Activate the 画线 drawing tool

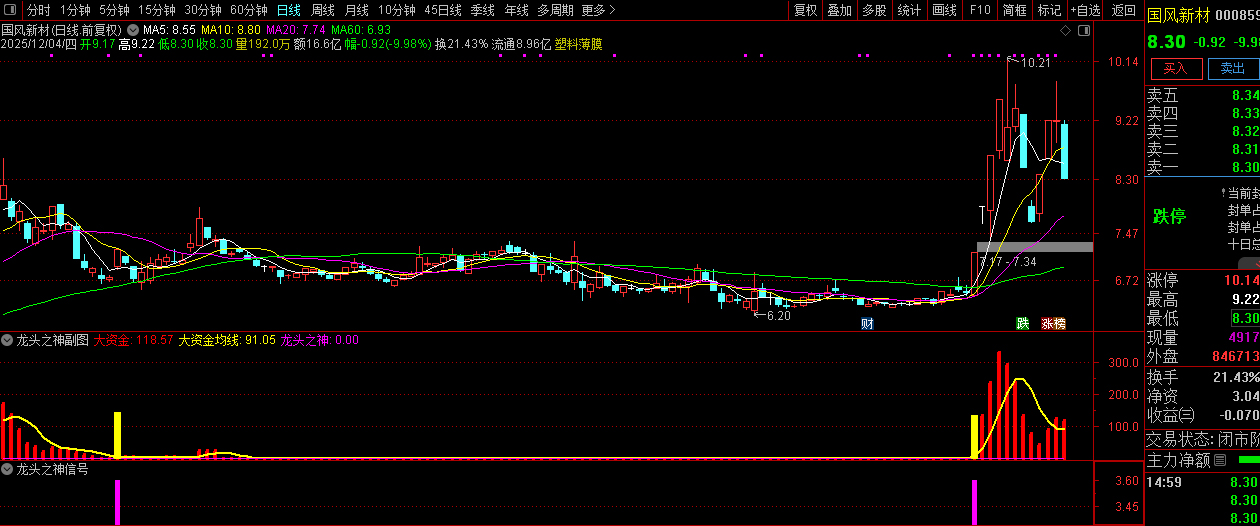(x=944, y=10)
